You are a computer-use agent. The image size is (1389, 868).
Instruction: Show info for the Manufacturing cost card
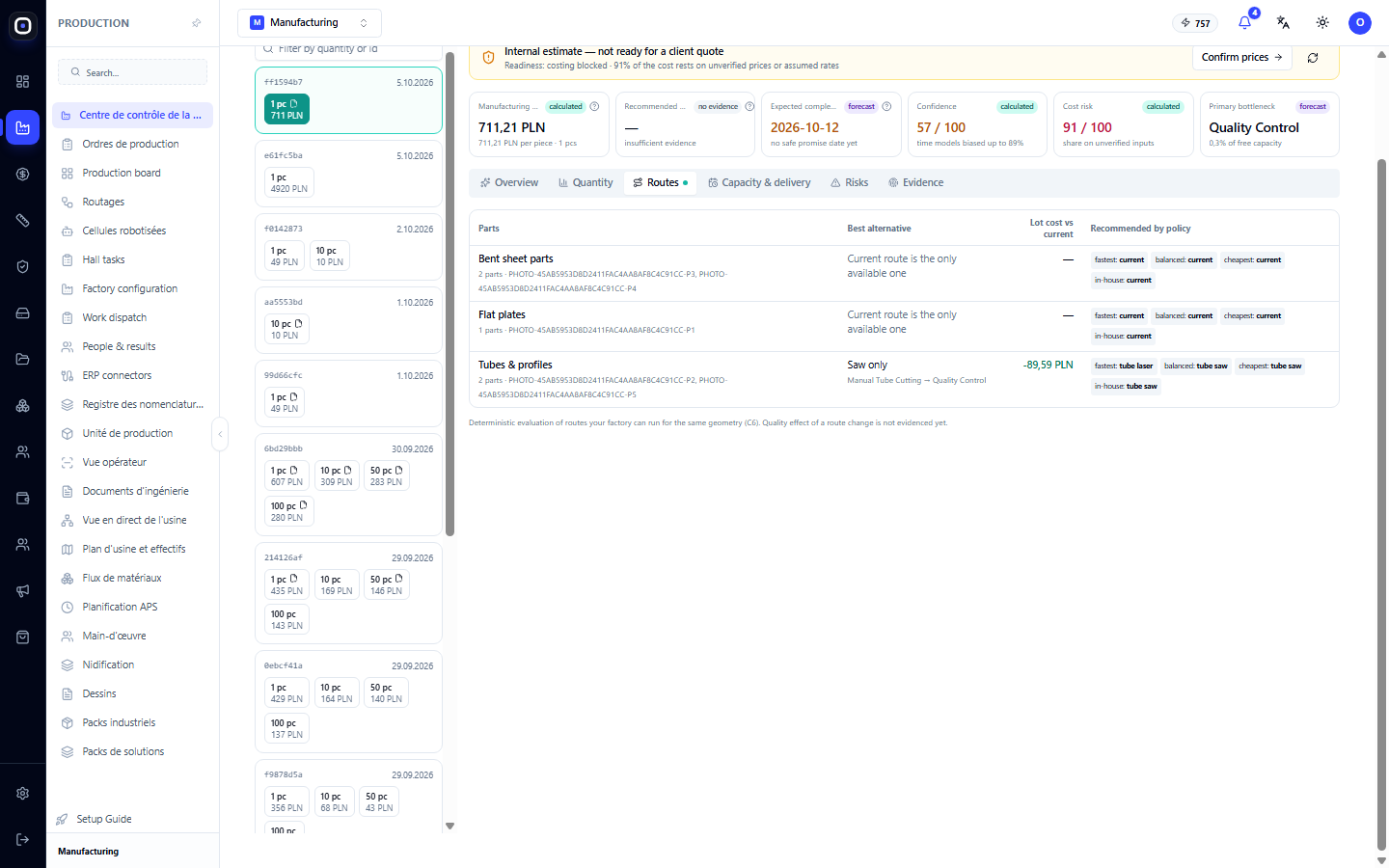[594, 106]
